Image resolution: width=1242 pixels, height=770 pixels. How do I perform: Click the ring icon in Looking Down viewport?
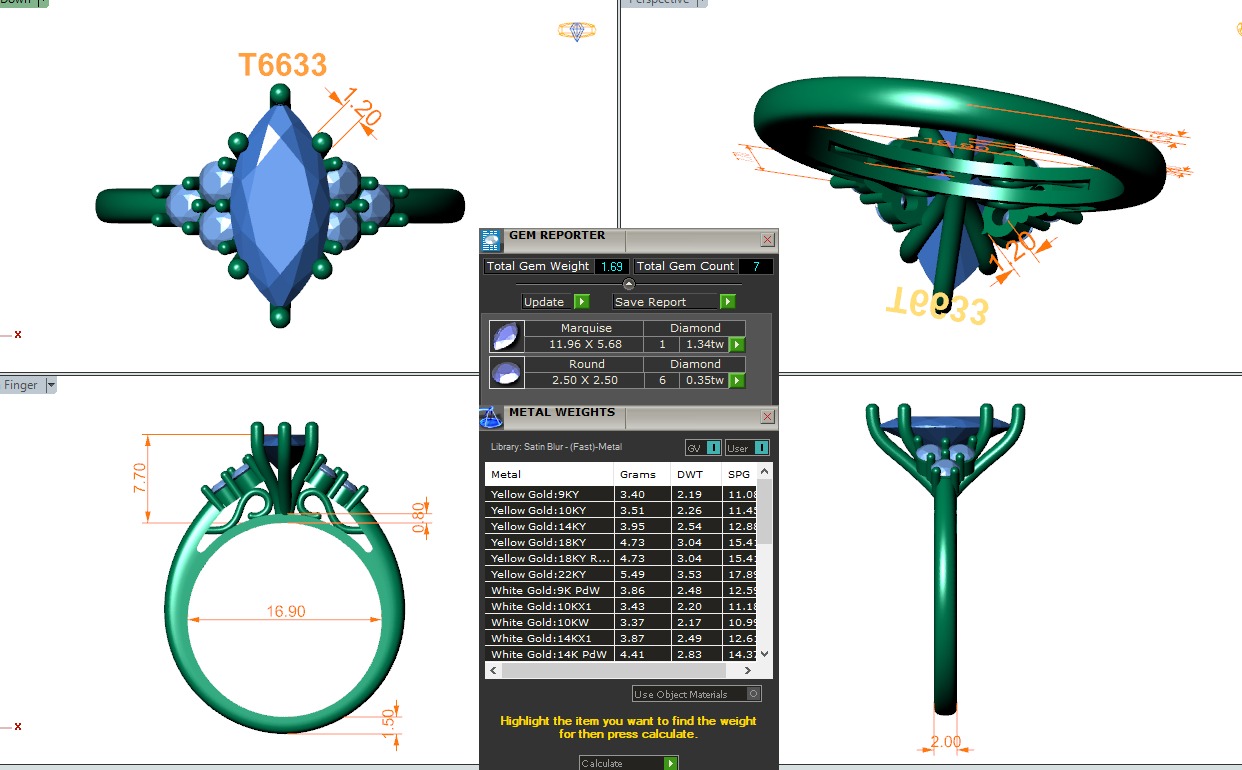(x=577, y=31)
